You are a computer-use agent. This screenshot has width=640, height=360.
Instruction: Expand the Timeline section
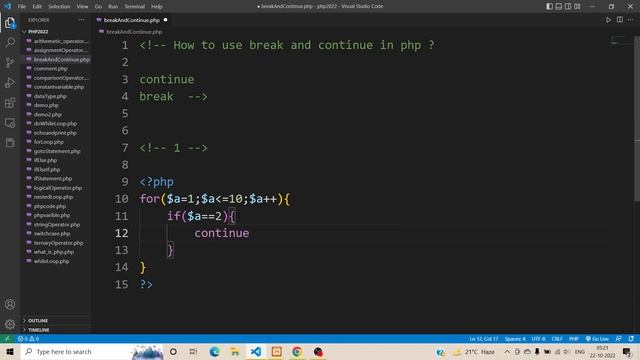(38, 330)
